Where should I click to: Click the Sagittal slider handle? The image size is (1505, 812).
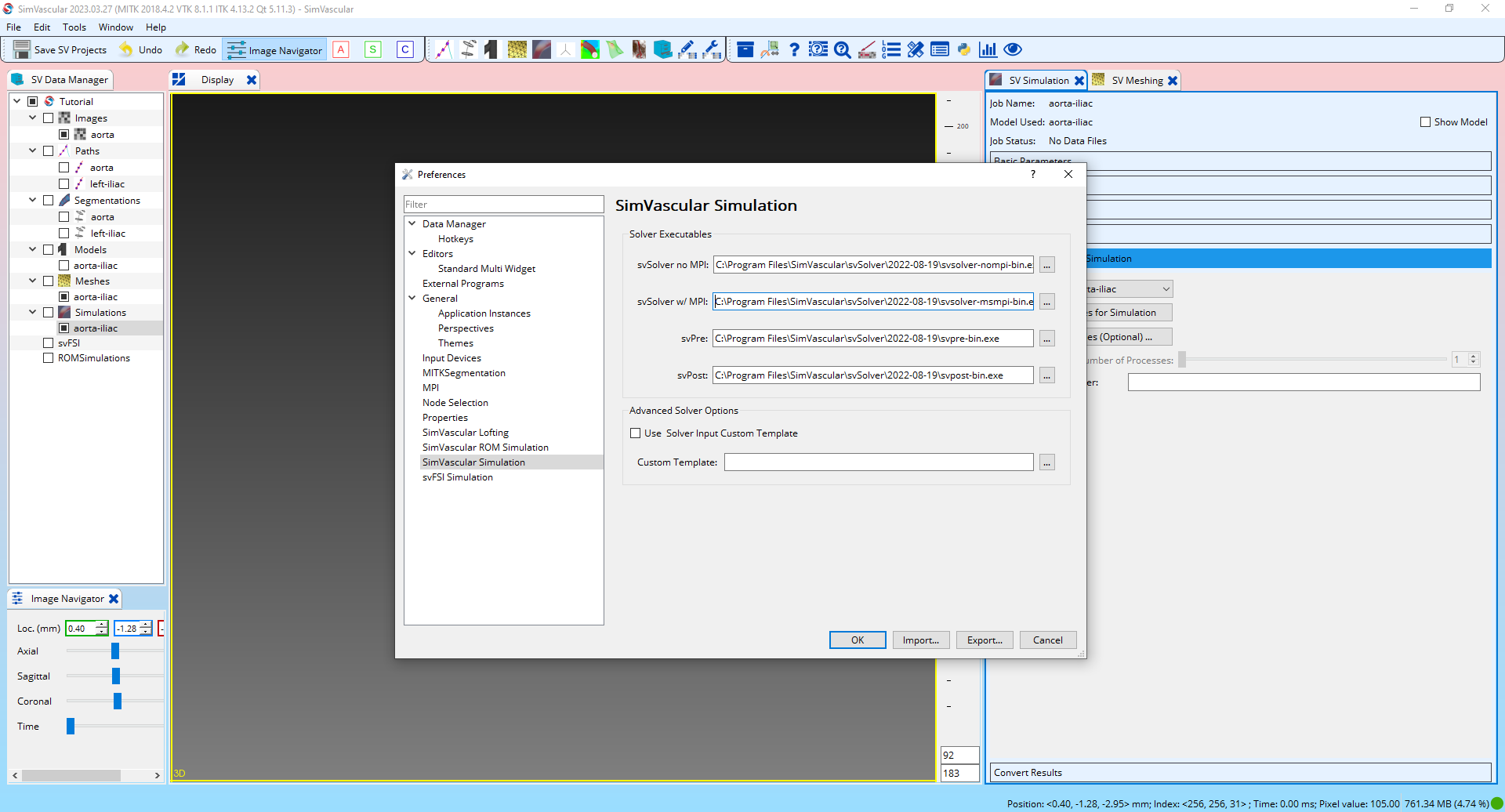click(x=116, y=676)
